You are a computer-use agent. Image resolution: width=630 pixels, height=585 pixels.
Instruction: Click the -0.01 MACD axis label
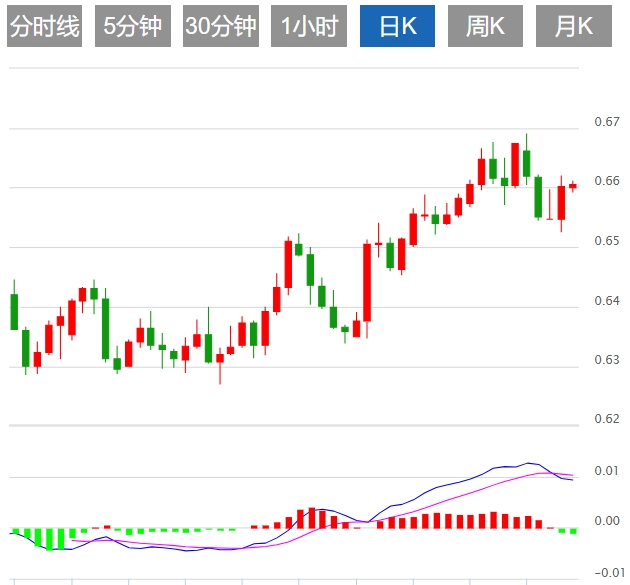[x=609, y=573]
